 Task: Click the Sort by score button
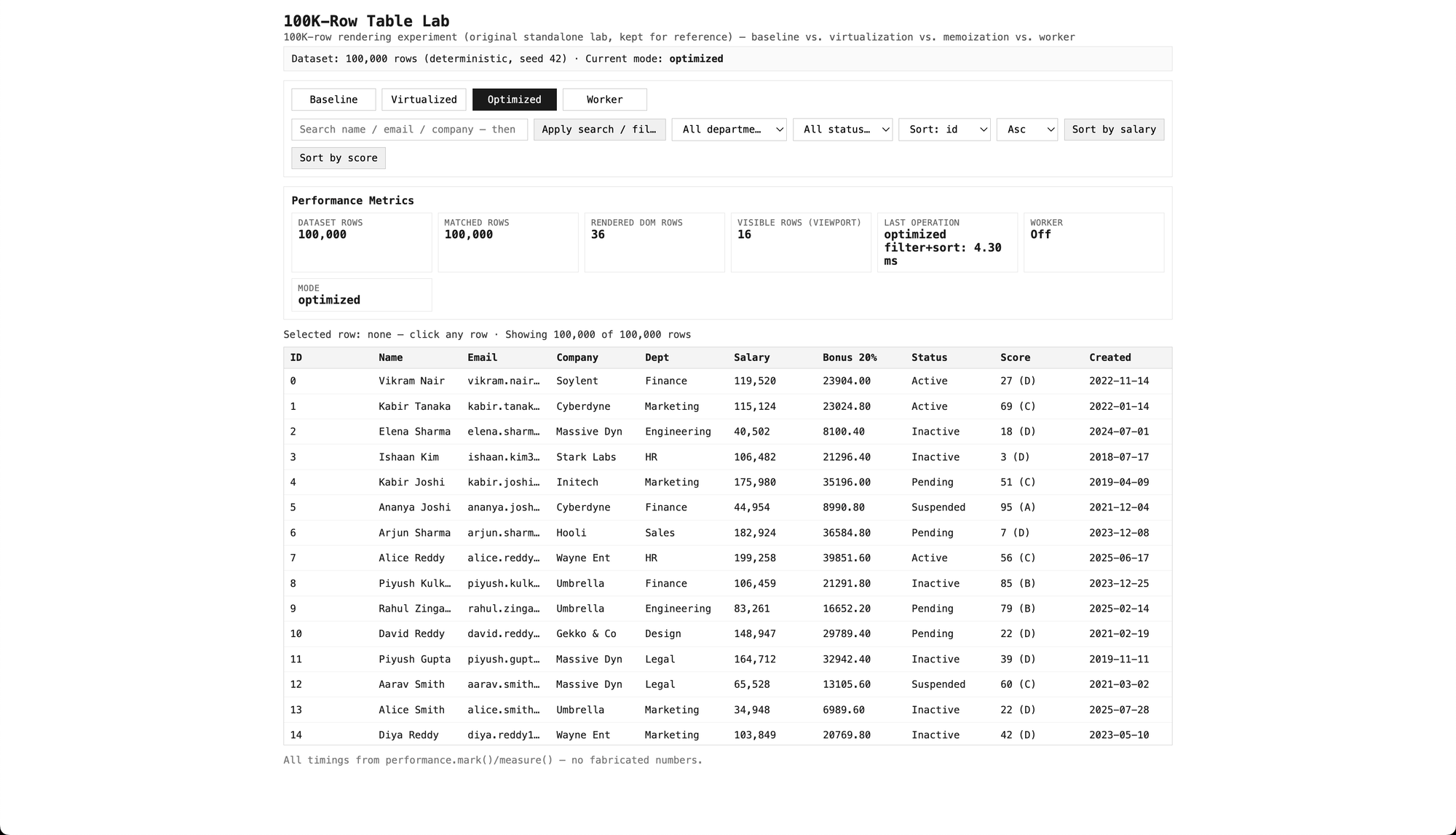click(339, 158)
